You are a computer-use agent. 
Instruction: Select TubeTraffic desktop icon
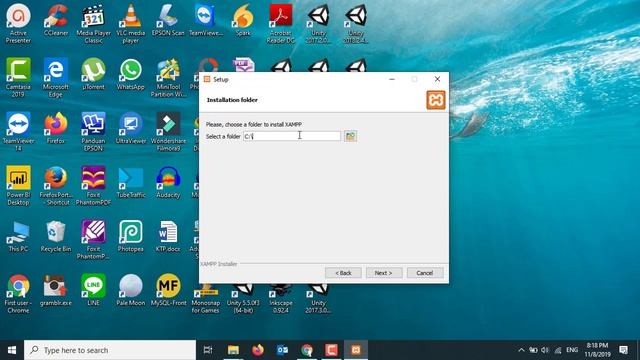click(131, 182)
